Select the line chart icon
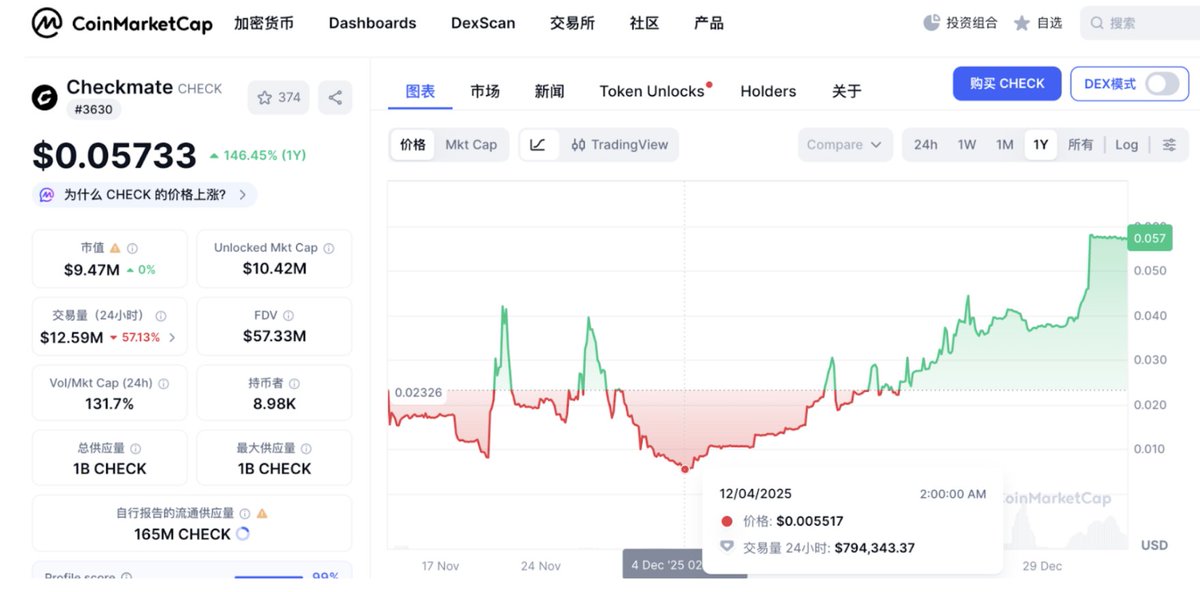This screenshot has height=592, width=1200. (538, 144)
